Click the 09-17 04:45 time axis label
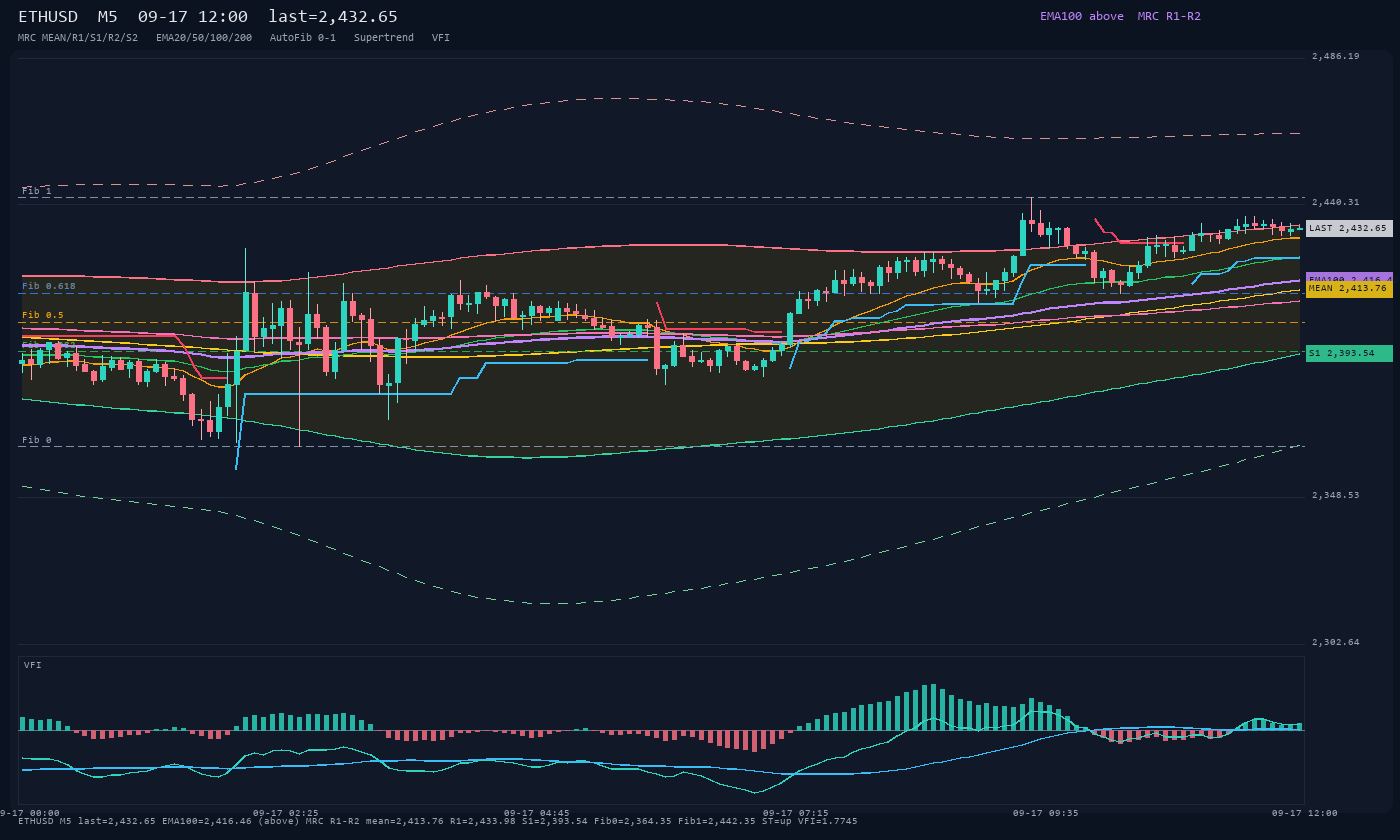1400x840 pixels. point(537,813)
